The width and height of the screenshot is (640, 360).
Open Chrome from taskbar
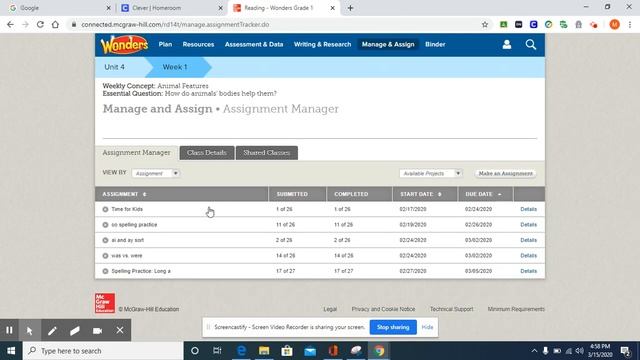click(379, 351)
